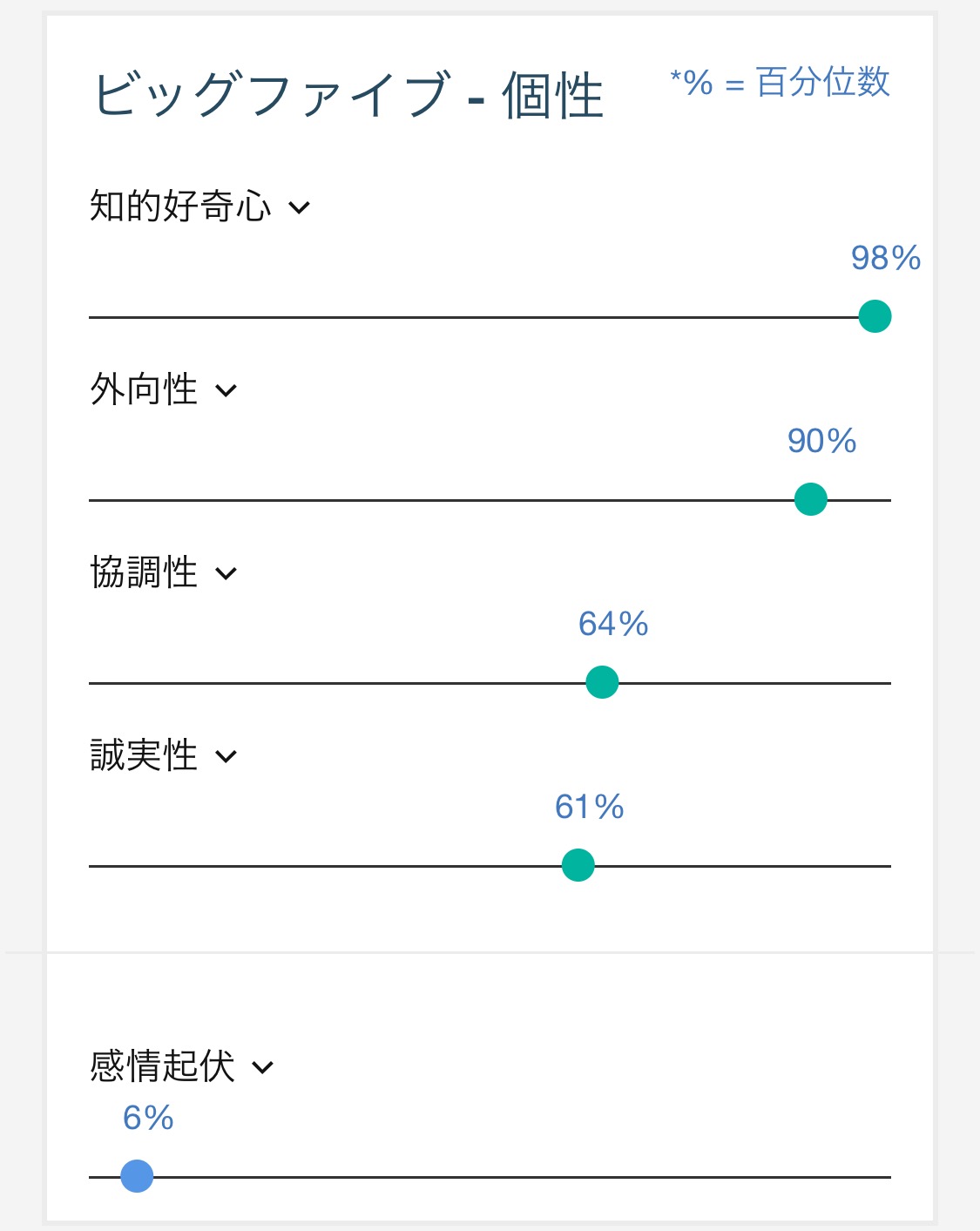Click the *% = 百分位数 note
This screenshot has width=980, height=1231.
780,83
